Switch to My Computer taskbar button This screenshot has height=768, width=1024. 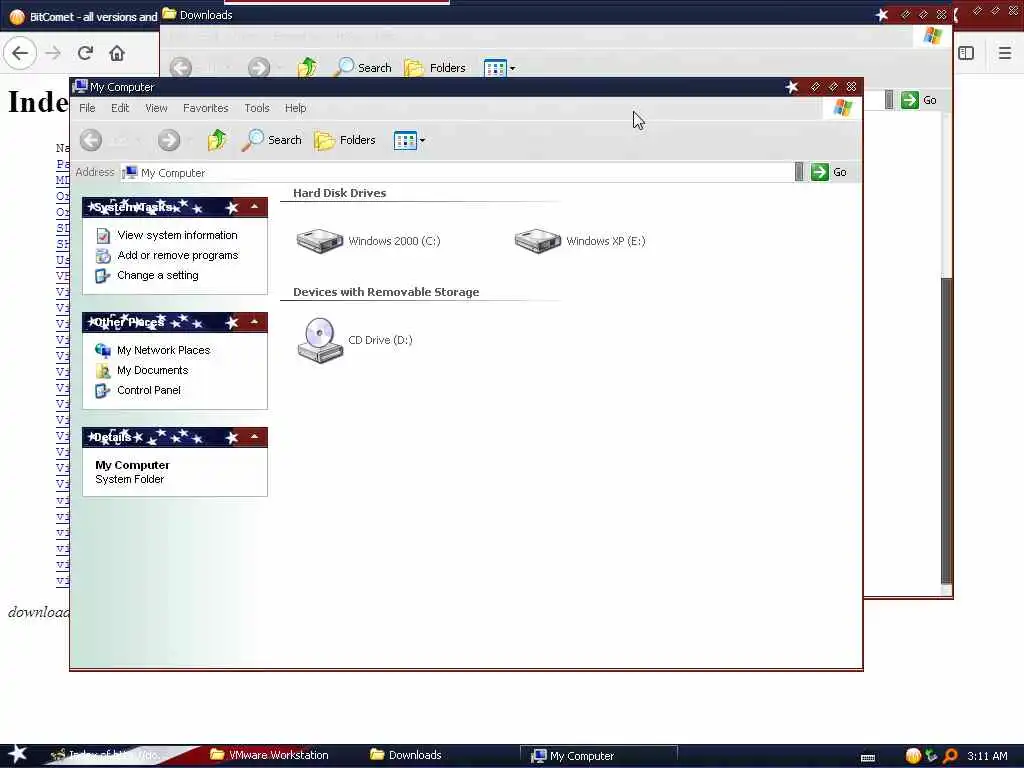click(x=599, y=756)
